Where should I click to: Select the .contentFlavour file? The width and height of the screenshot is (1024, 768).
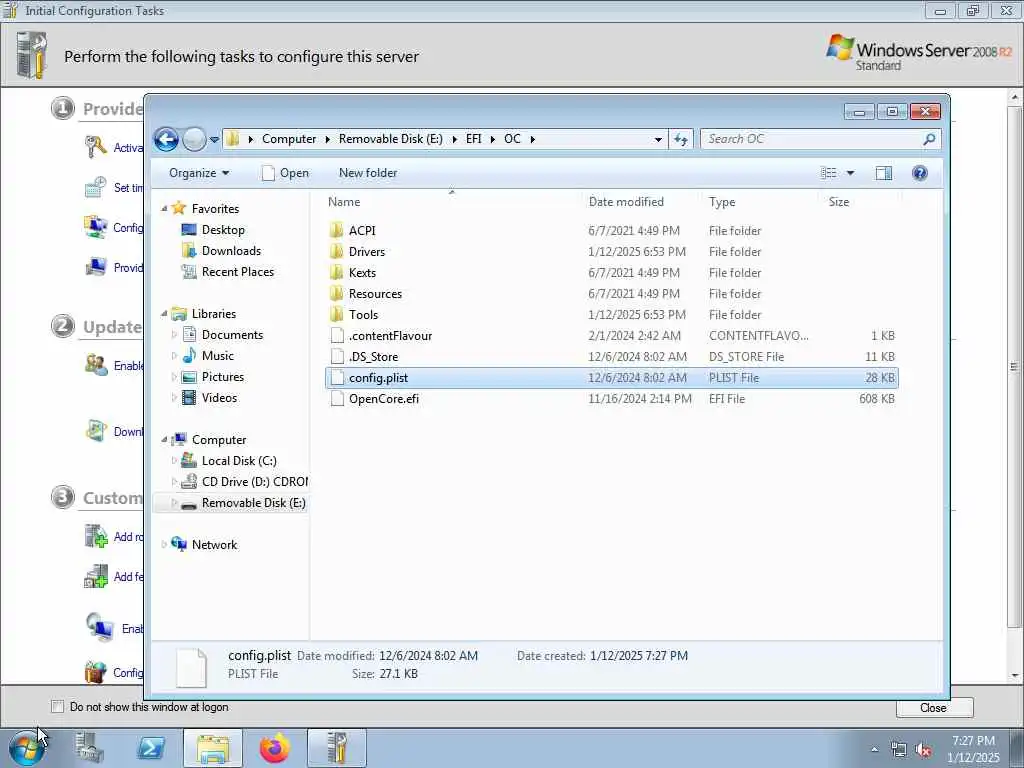[611, 336]
